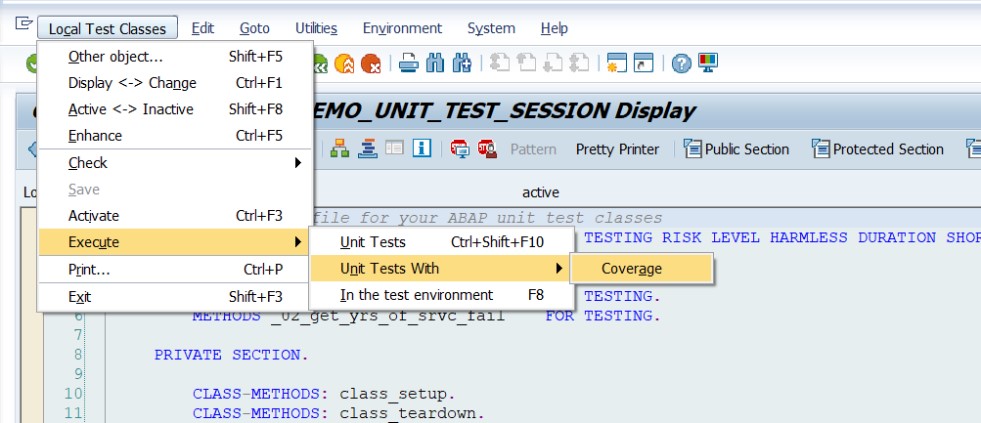Image resolution: width=981 pixels, height=423 pixels.
Task: Open the Environment menu
Action: 402,28
